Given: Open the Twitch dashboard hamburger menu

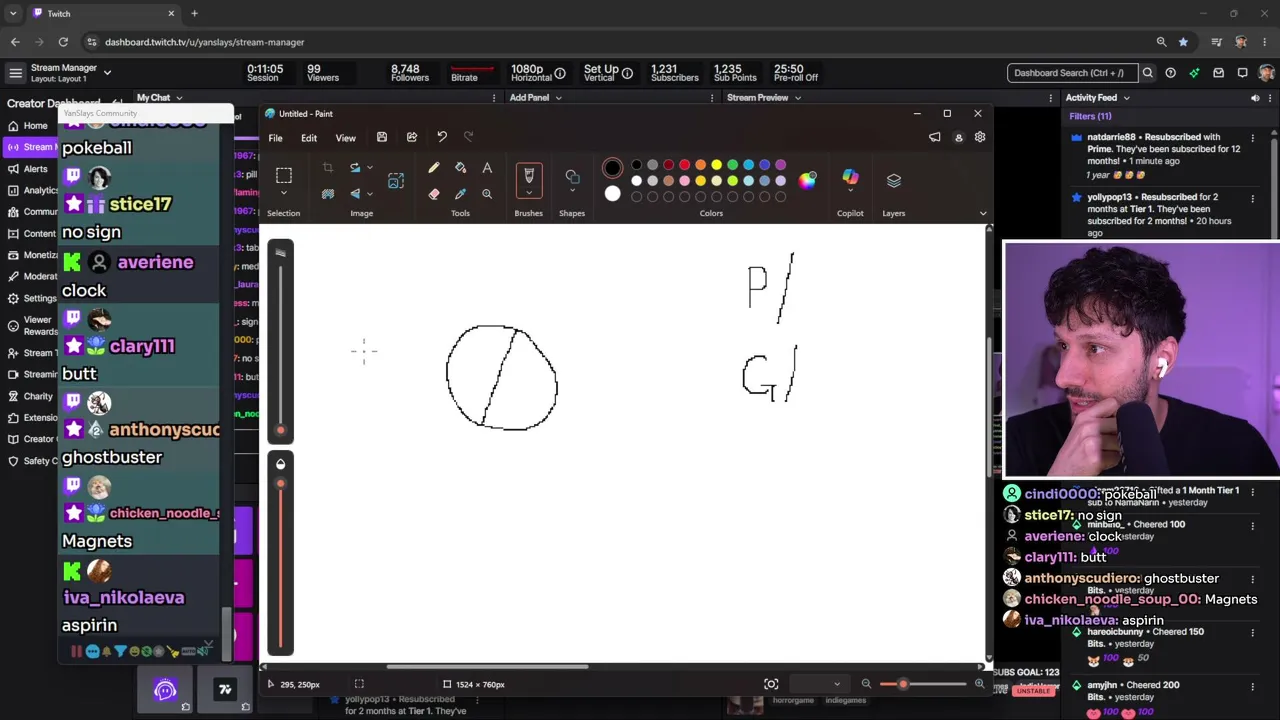Looking at the screenshot, I should pyautogui.click(x=15, y=73).
